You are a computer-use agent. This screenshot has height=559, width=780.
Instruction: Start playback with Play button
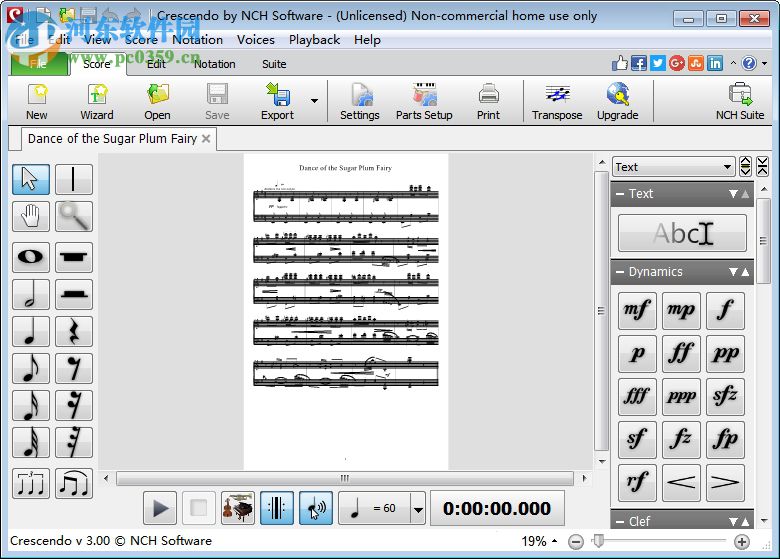[x=160, y=508]
